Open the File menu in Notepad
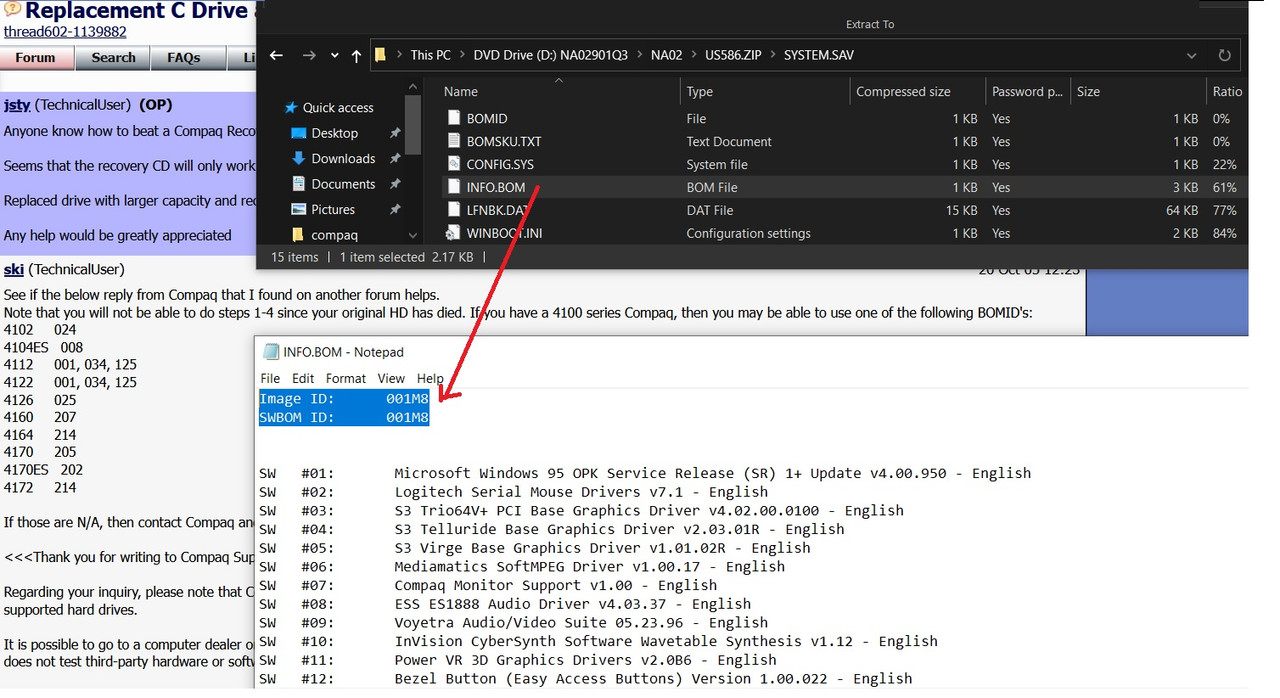The height and width of the screenshot is (698, 1280). tap(270, 378)
